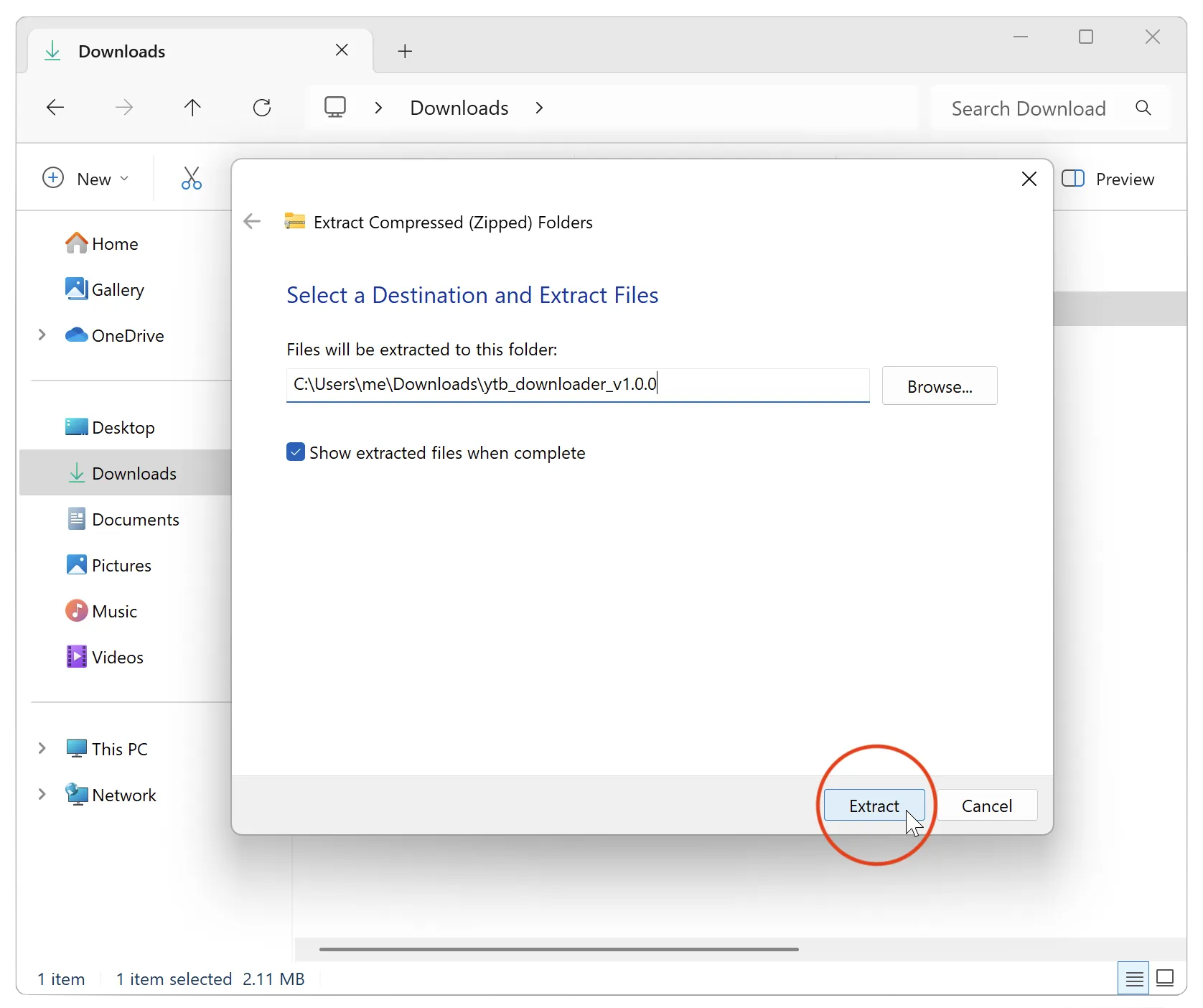Expand the OneDrive tree node

point(42,335)
